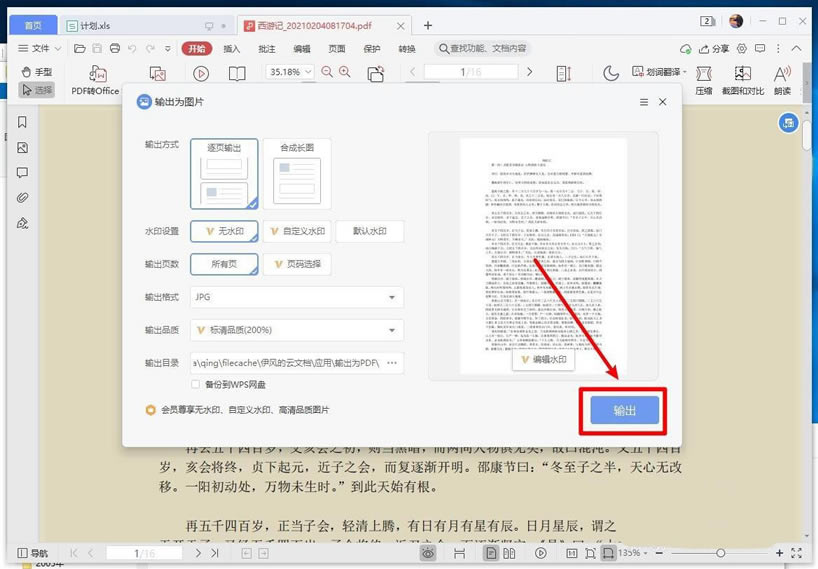This screenshot has width=818, height=569.
Task: Click the zoom out magnifier icon
Action: 327,72
